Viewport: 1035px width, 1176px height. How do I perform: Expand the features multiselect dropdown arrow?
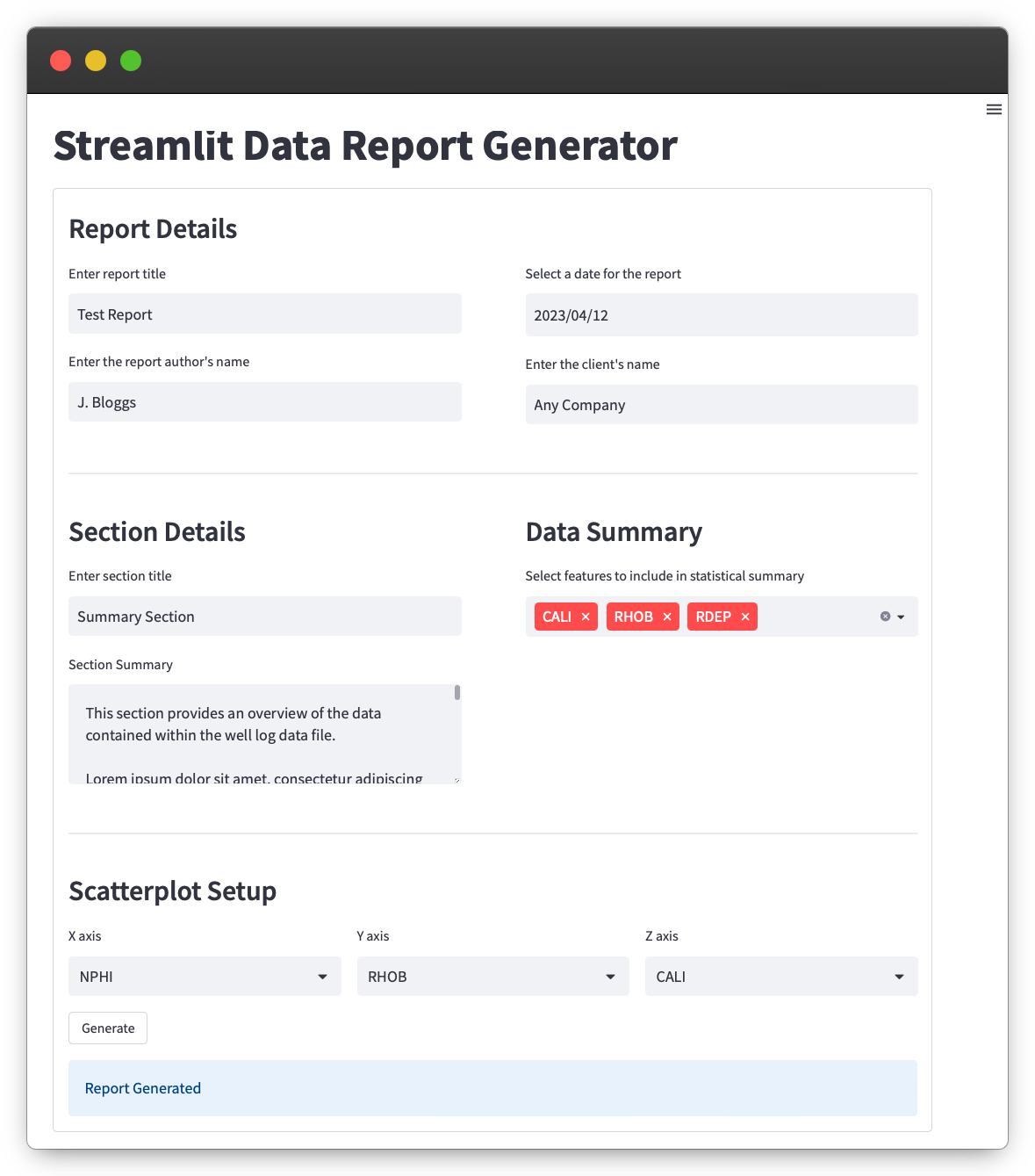click(x=902, y=617)
